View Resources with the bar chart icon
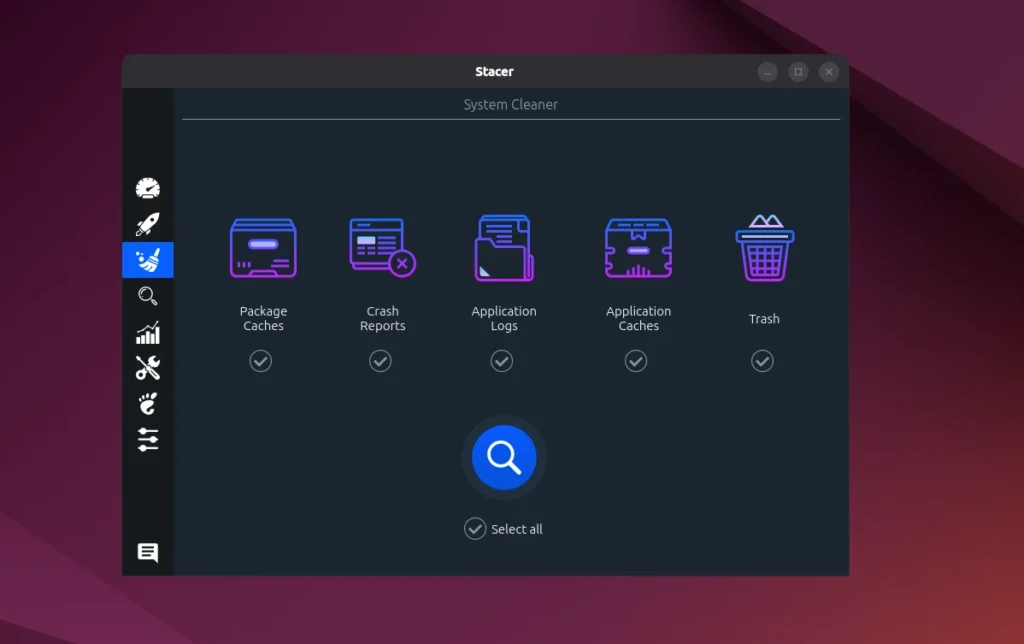 pos(147,332)
